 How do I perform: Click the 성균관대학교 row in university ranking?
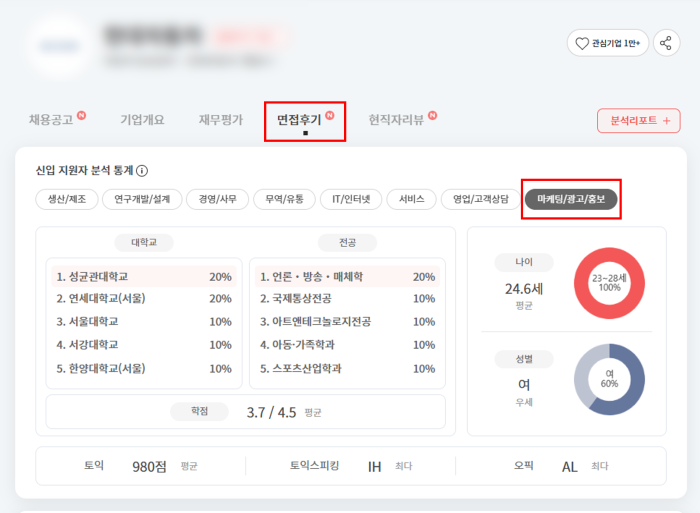pyautogui.click(x=144, y=276)
